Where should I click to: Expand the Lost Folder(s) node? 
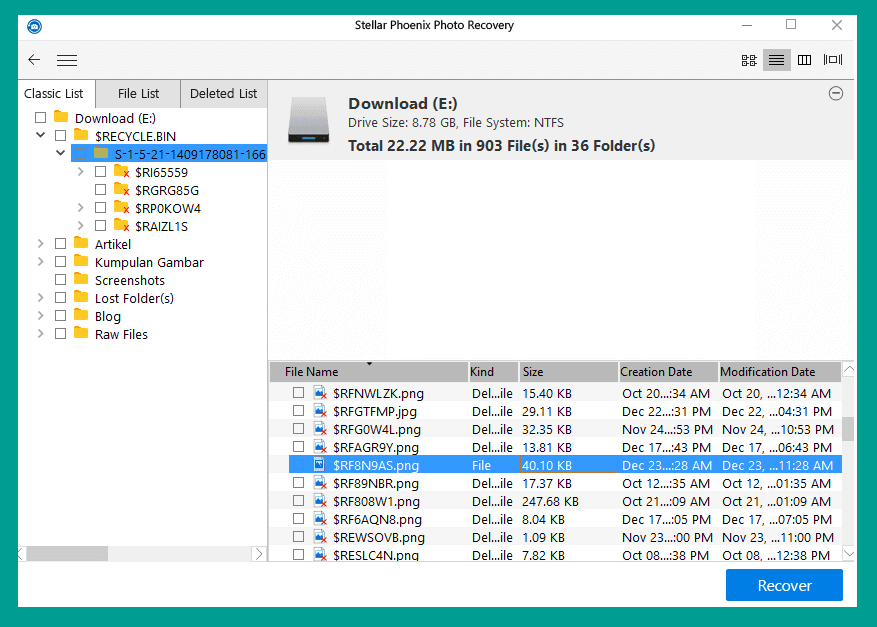[x=40, y=297]
